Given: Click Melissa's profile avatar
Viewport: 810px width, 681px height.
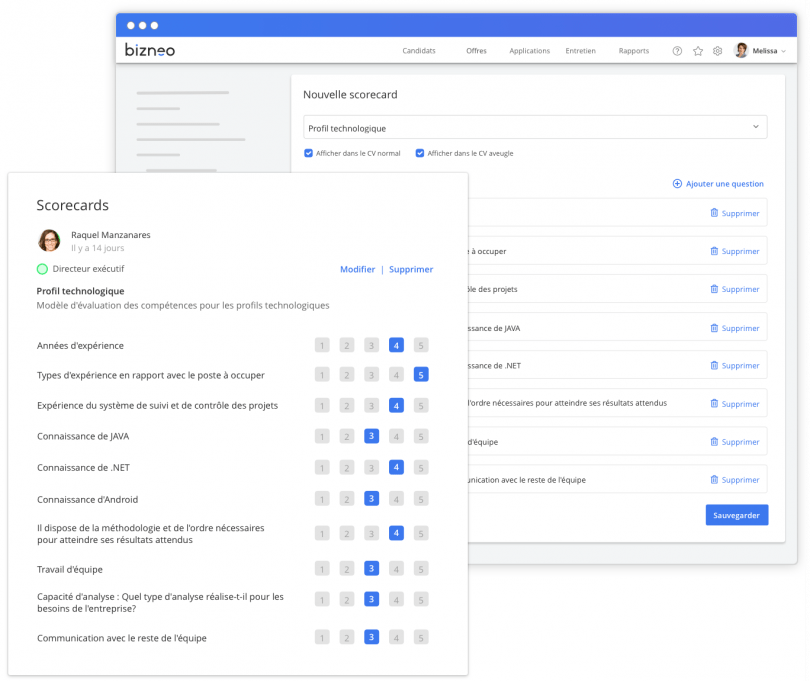Looking at the screenshot, I should [740, 50].
